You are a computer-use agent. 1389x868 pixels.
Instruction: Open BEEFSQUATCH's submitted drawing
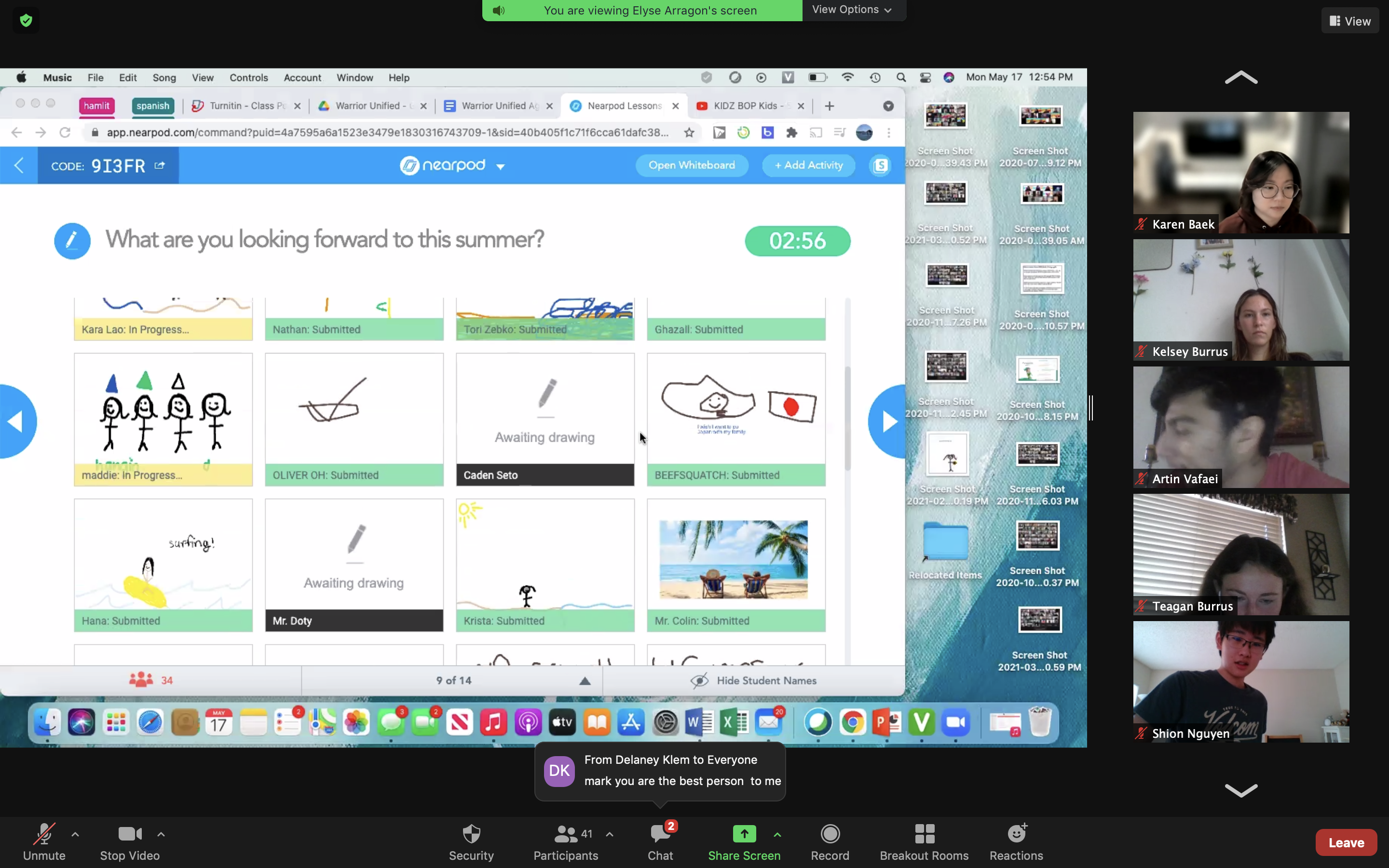click(736, 419)
